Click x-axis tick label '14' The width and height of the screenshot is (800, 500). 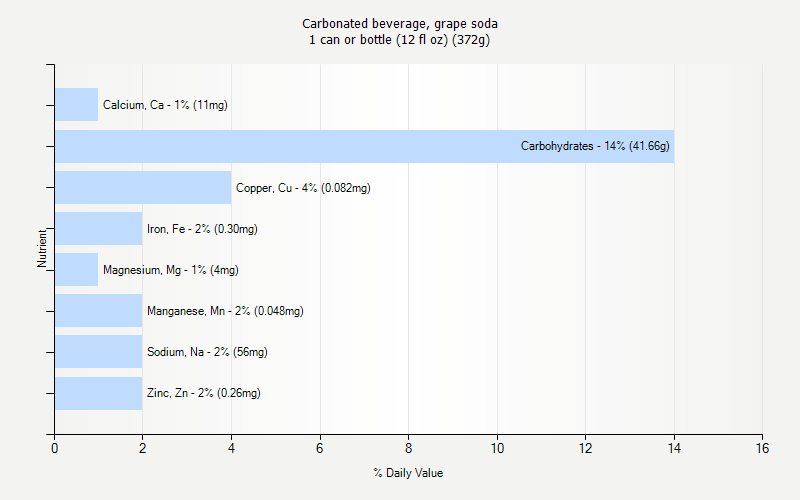coord(674,448)
